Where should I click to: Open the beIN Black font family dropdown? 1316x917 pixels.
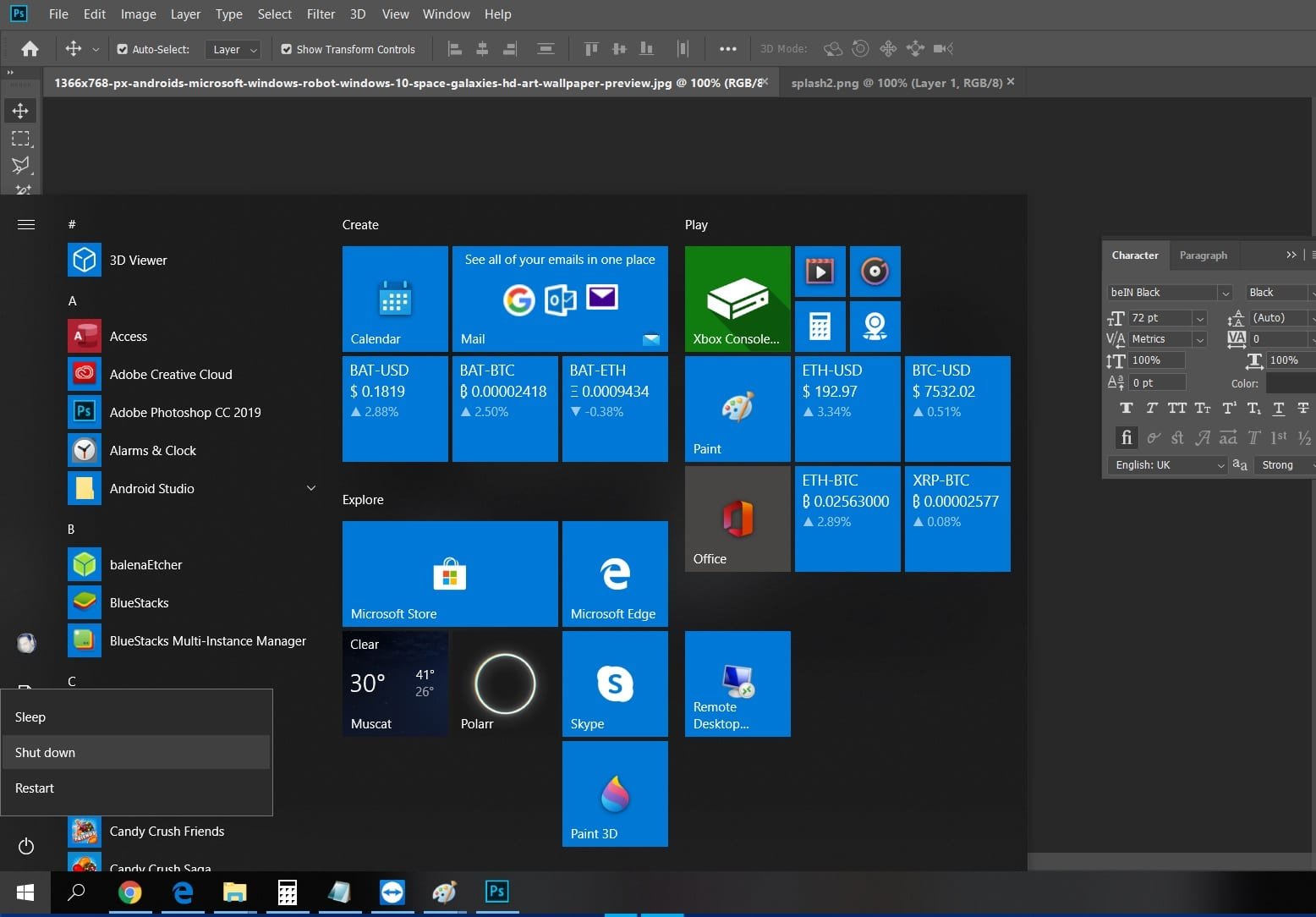pos(1224,293)
